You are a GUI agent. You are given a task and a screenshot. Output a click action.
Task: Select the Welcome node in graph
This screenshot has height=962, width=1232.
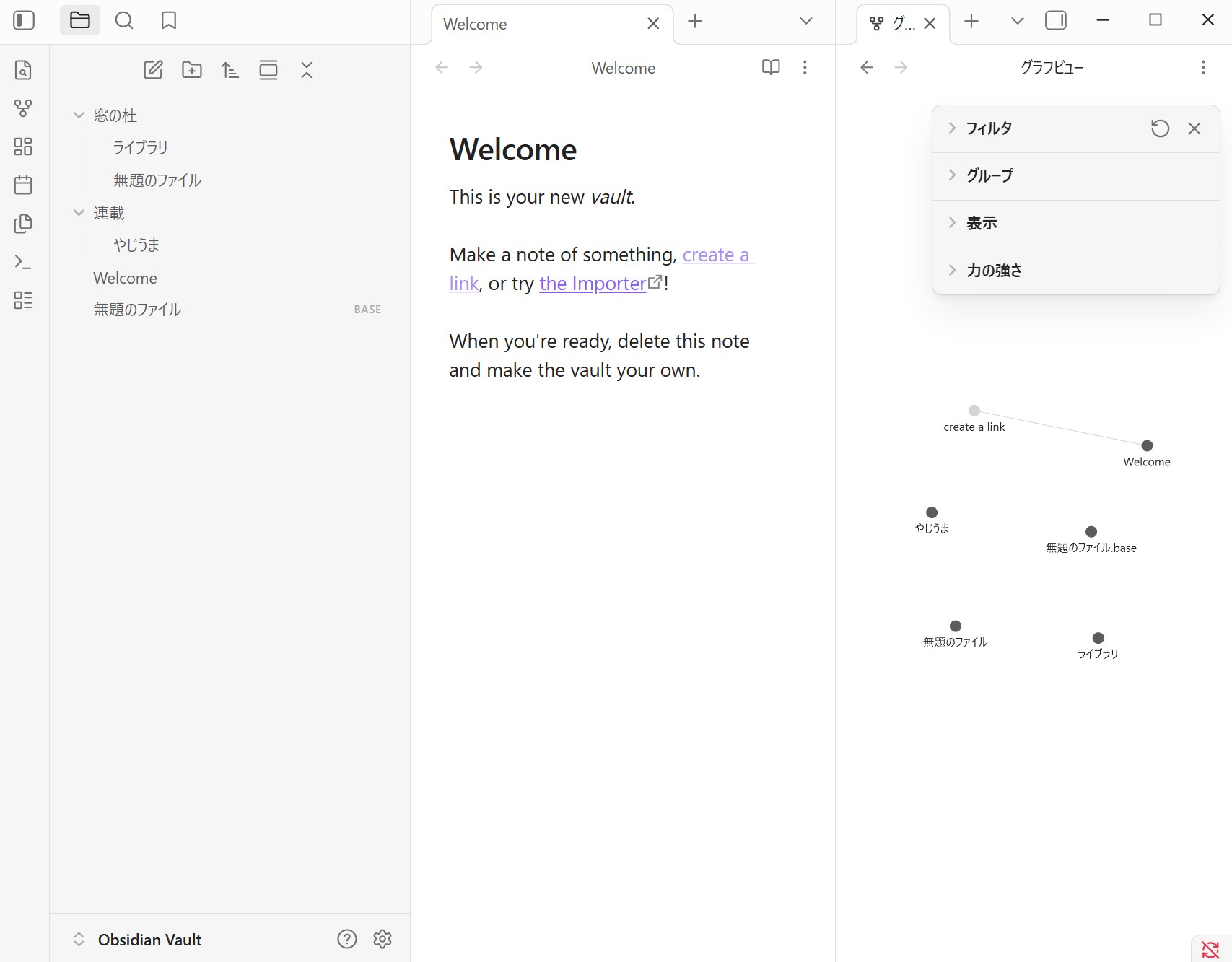(x=1147, y=445)
